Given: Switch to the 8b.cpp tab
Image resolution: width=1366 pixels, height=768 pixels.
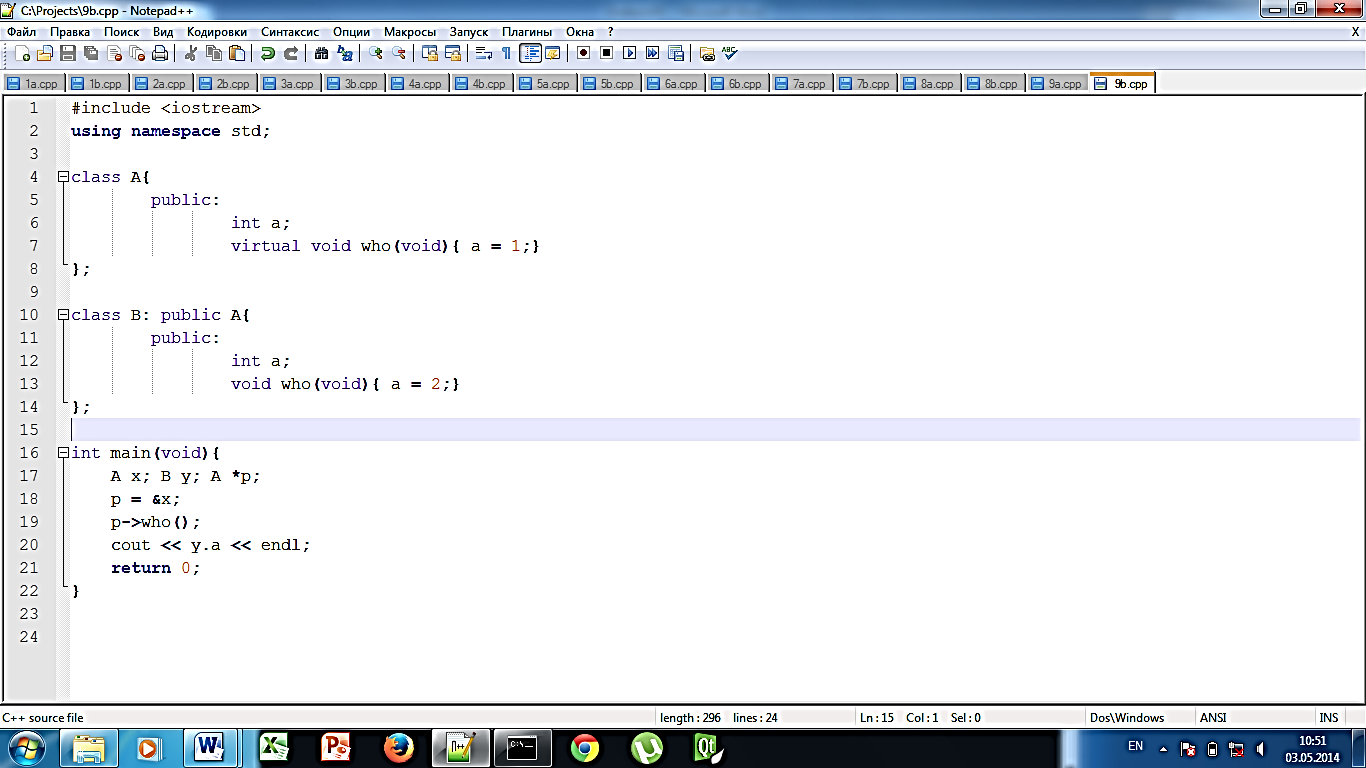Looking at the screenshot, I should 993,84.
